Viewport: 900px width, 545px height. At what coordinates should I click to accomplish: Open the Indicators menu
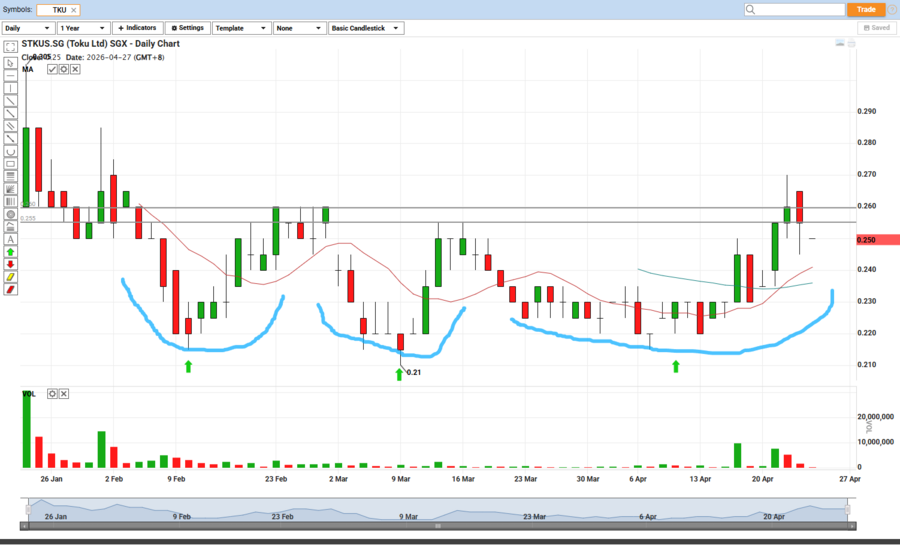tap(137, 28)
